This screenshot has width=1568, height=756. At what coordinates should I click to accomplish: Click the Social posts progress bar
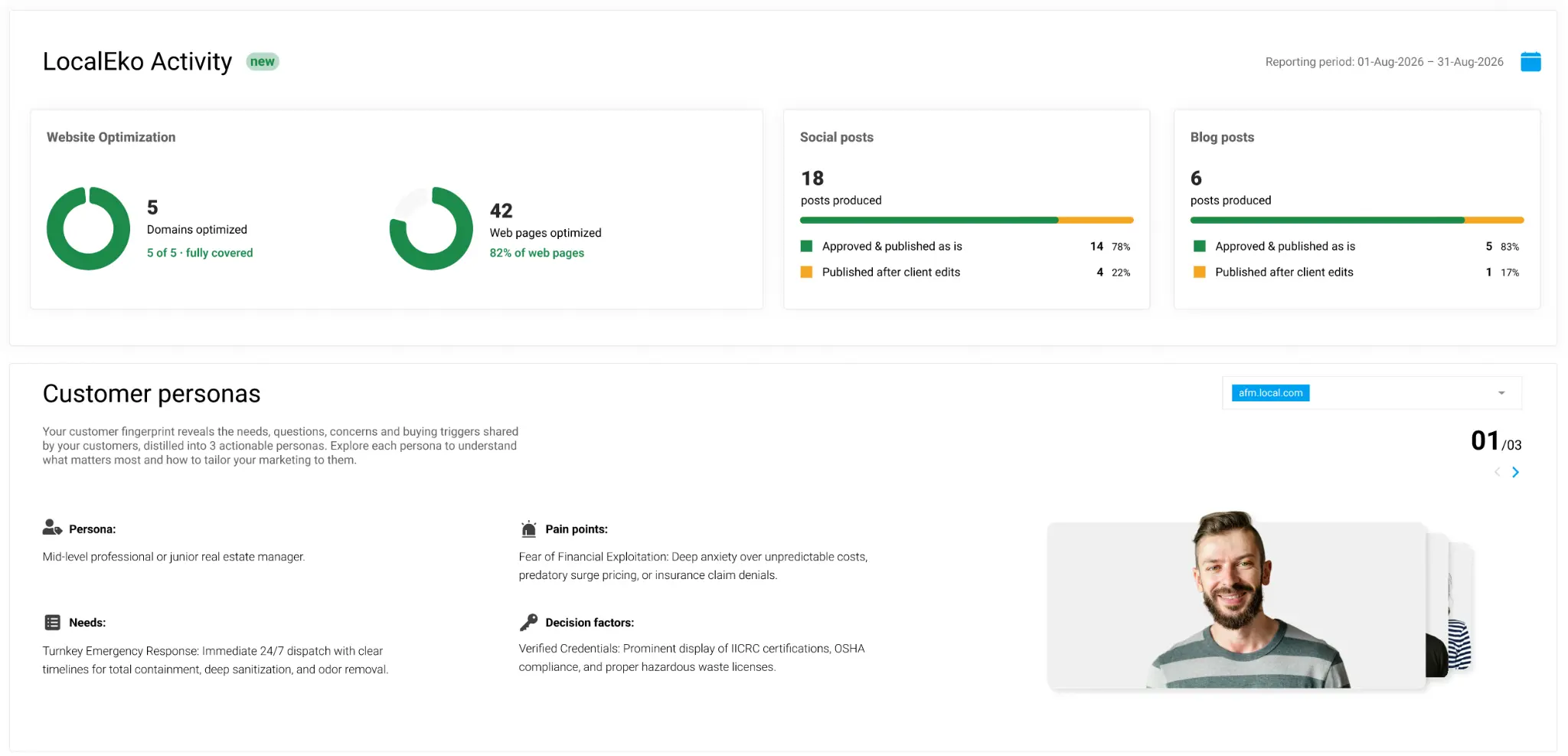point(966,220)
